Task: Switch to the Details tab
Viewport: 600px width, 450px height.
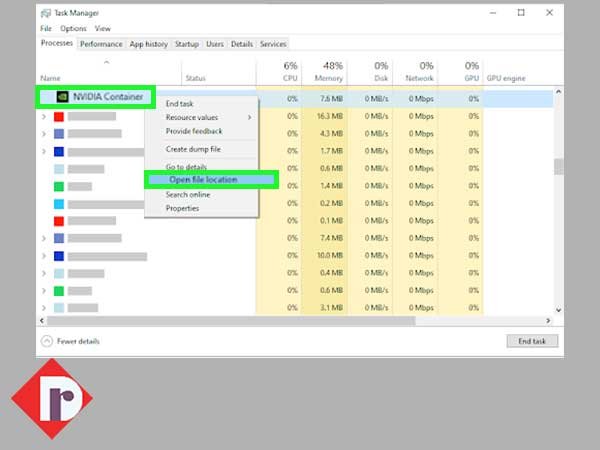Action: (x=242, y=44)
